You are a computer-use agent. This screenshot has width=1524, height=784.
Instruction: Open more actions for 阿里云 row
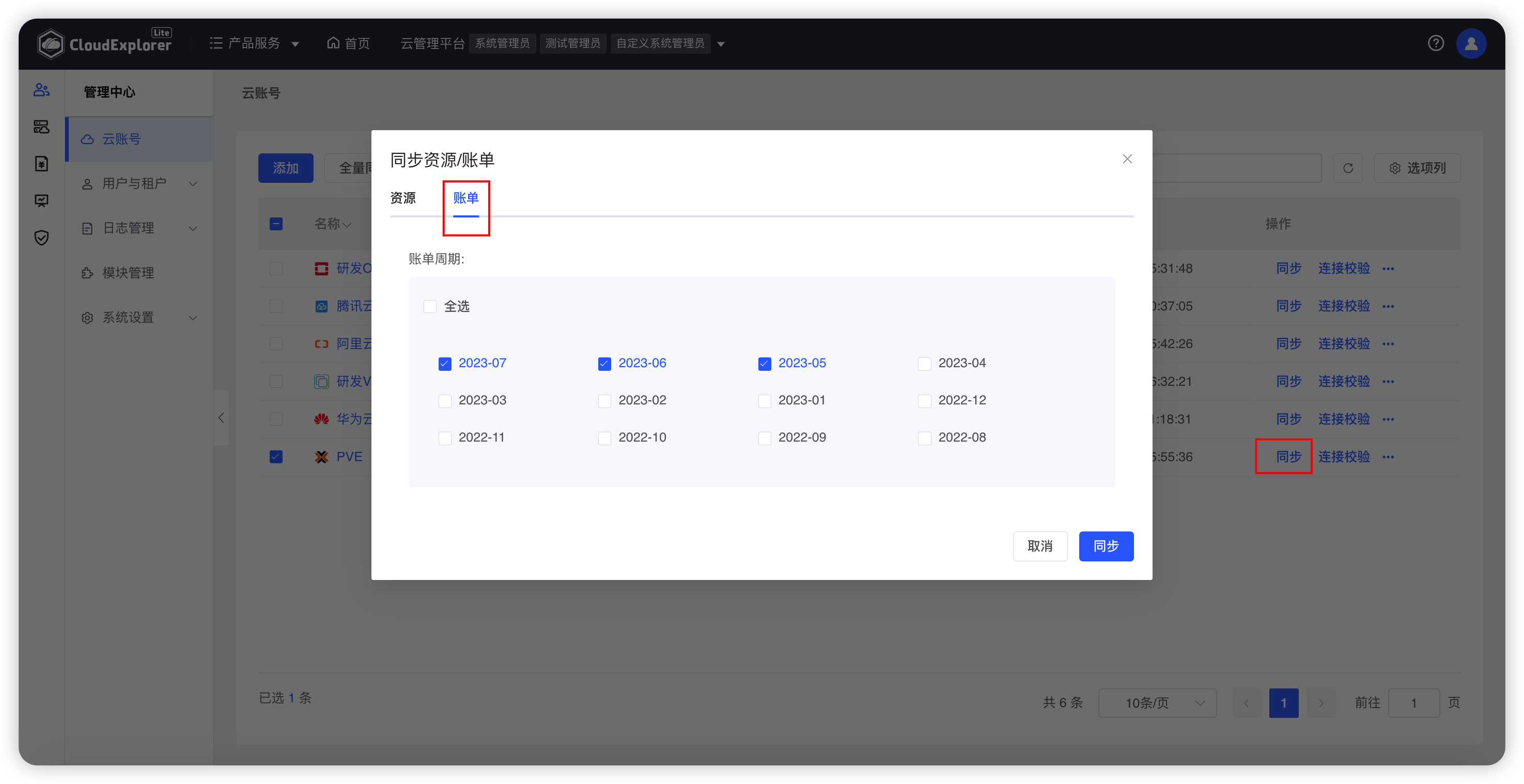[1389, 344]
